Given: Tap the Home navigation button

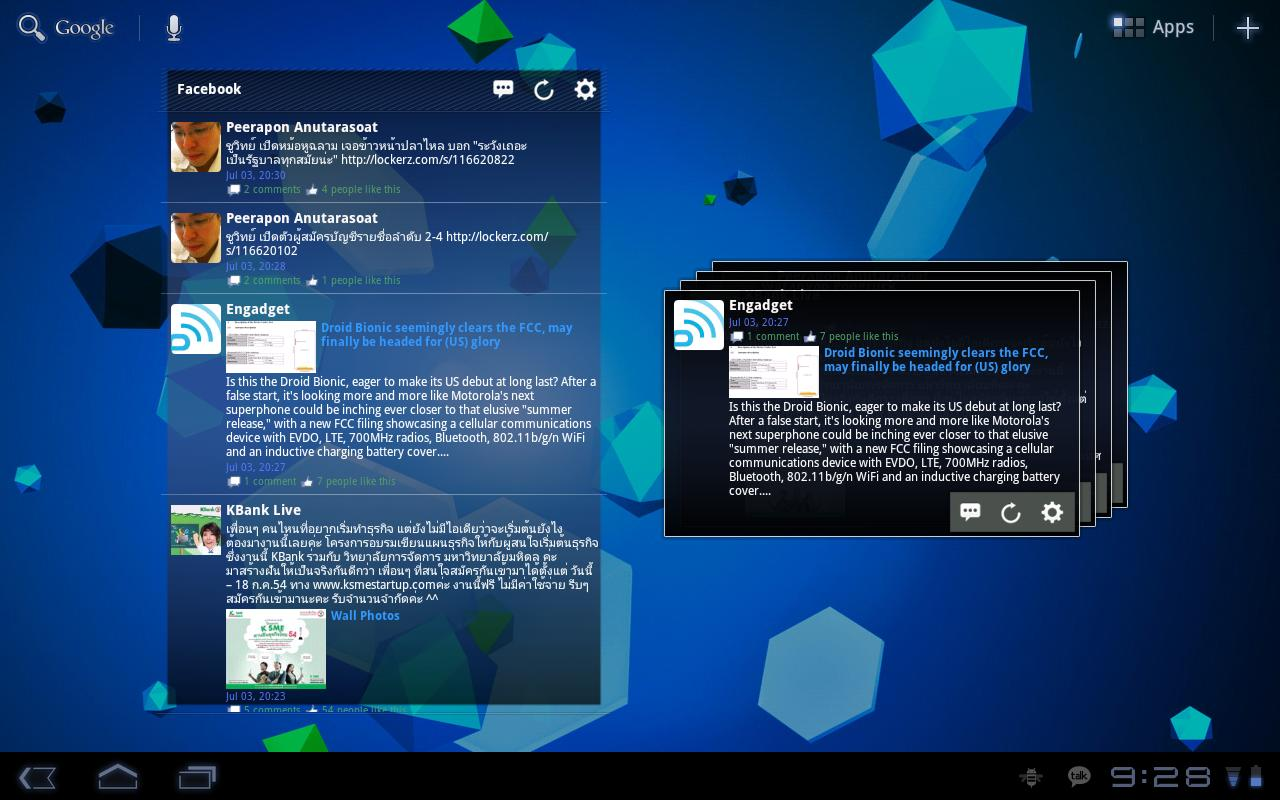Looking at the screenshot, I should pyautogui.click(x=117, y=777).
